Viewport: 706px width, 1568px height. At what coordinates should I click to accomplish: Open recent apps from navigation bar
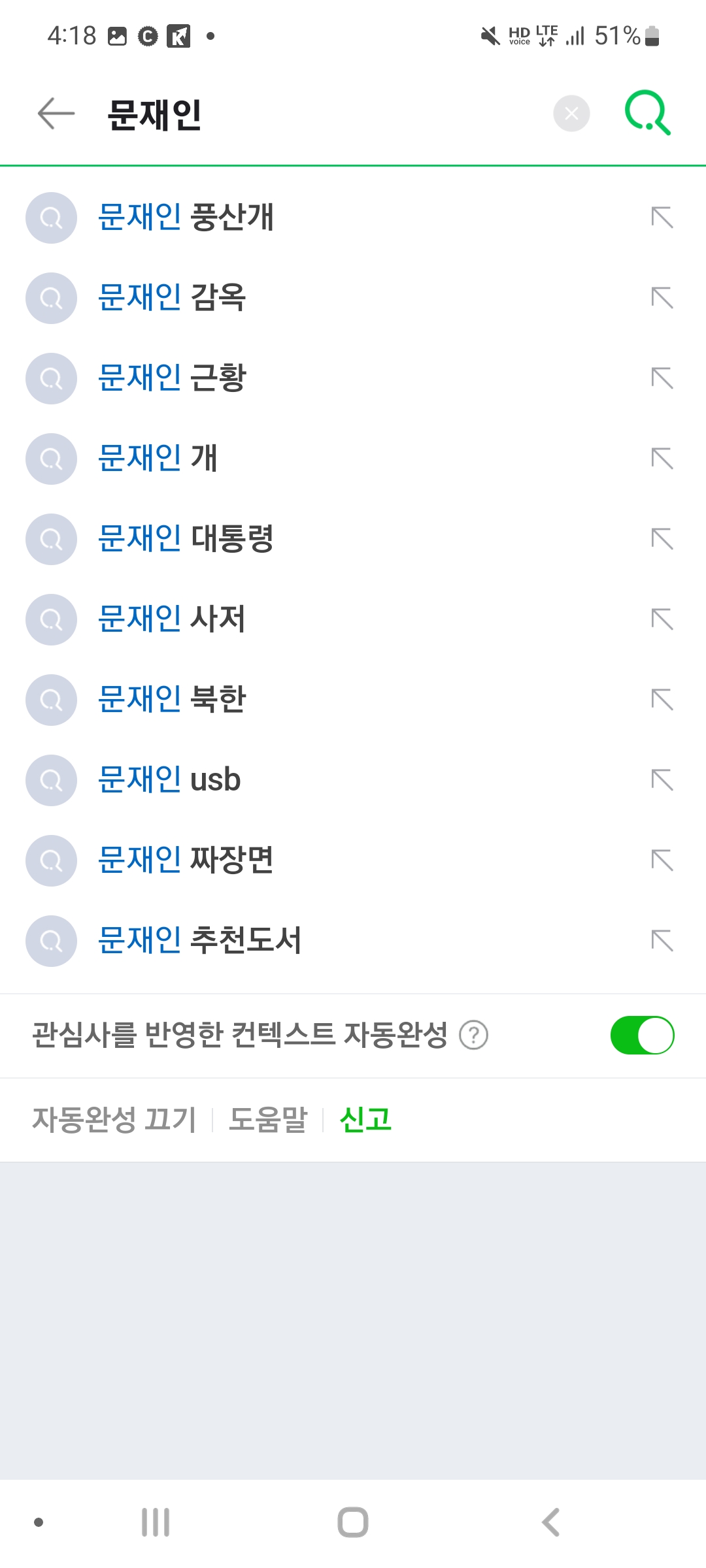156,1522
